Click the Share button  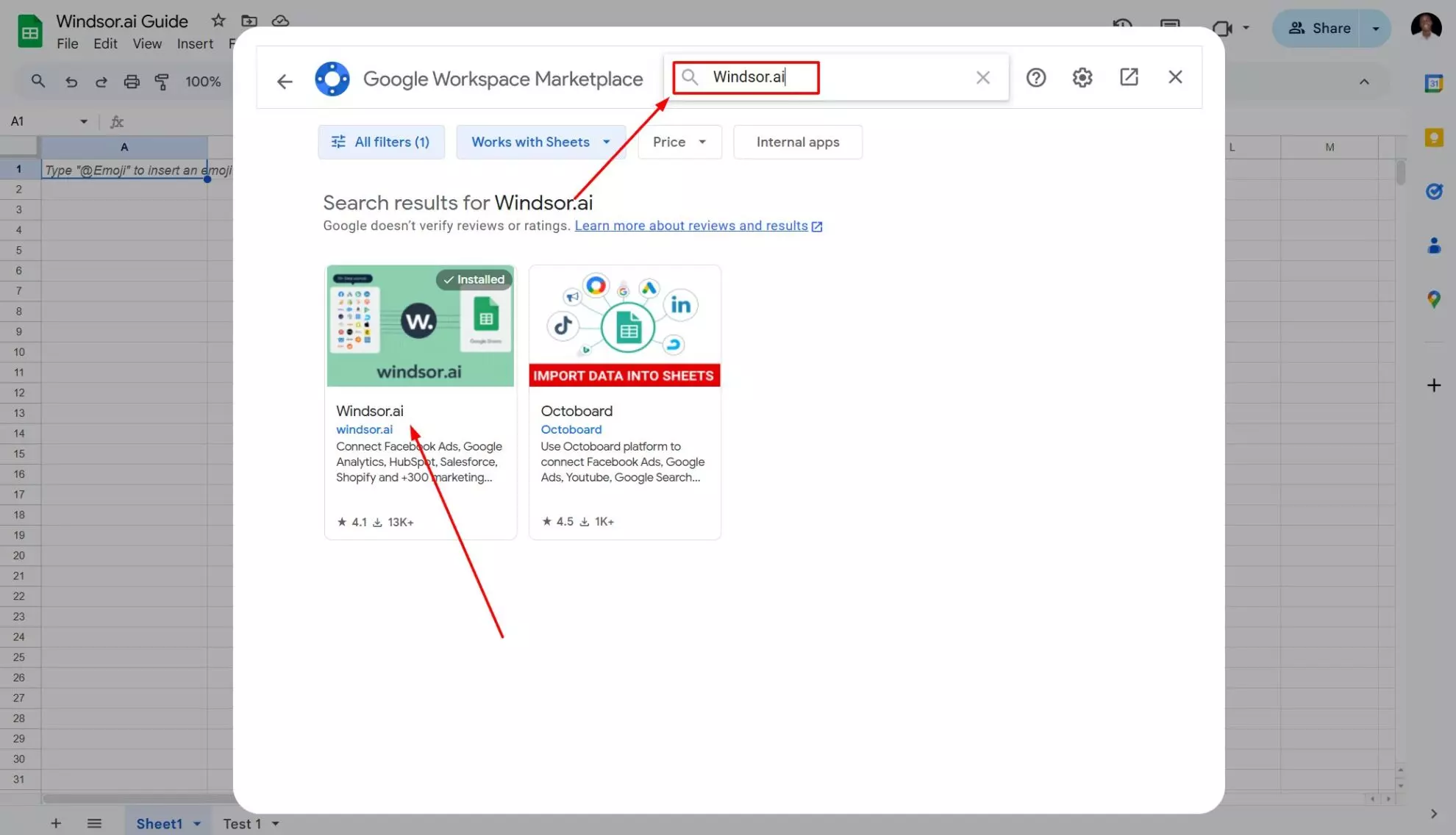tap(1319, 29)
